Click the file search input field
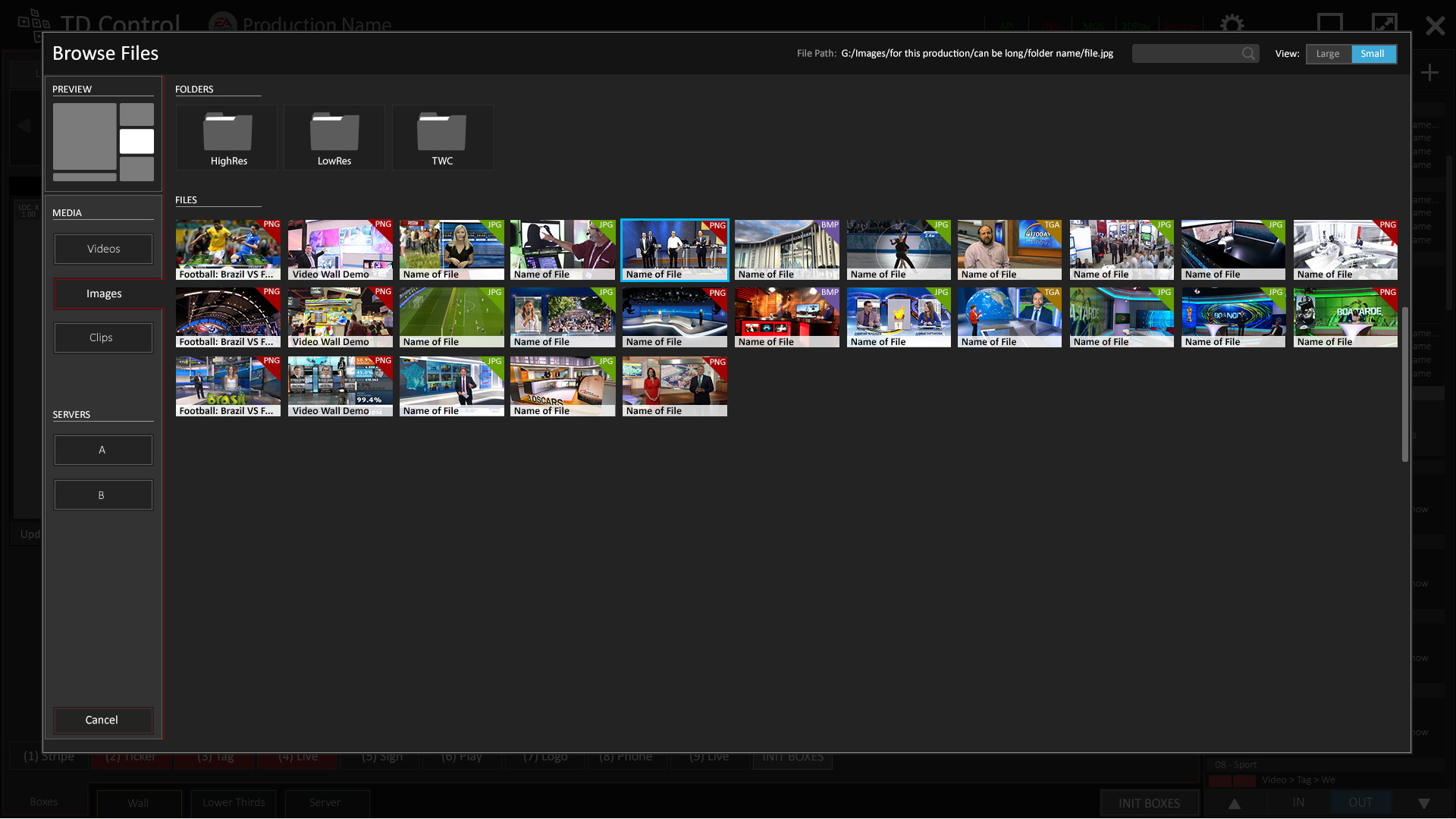The width and height of the screenshot is (1456, 819). click(x=1187, y=54)
